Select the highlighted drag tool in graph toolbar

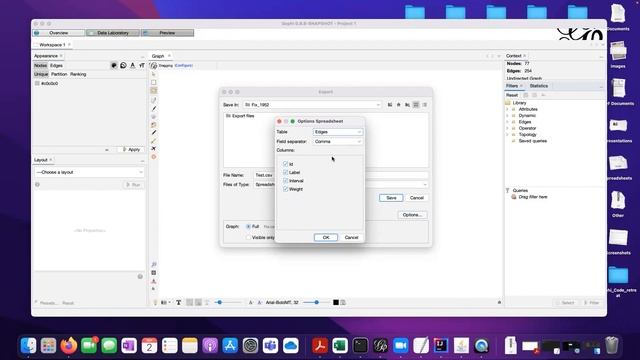[154, 91]
